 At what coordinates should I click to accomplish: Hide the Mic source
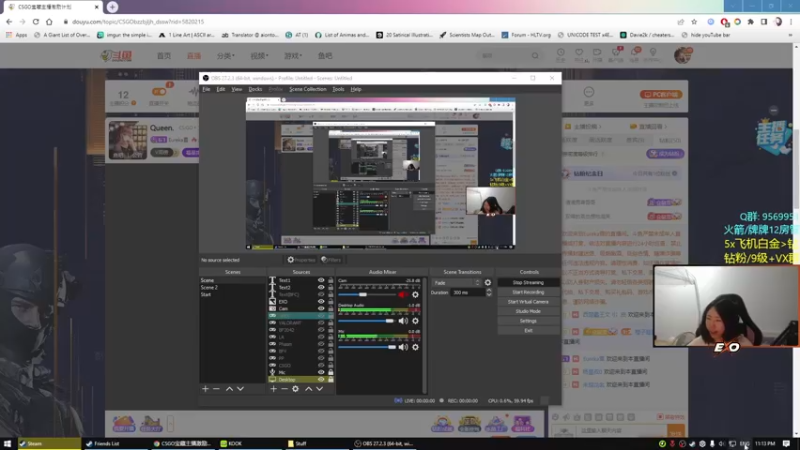point(321,372)
